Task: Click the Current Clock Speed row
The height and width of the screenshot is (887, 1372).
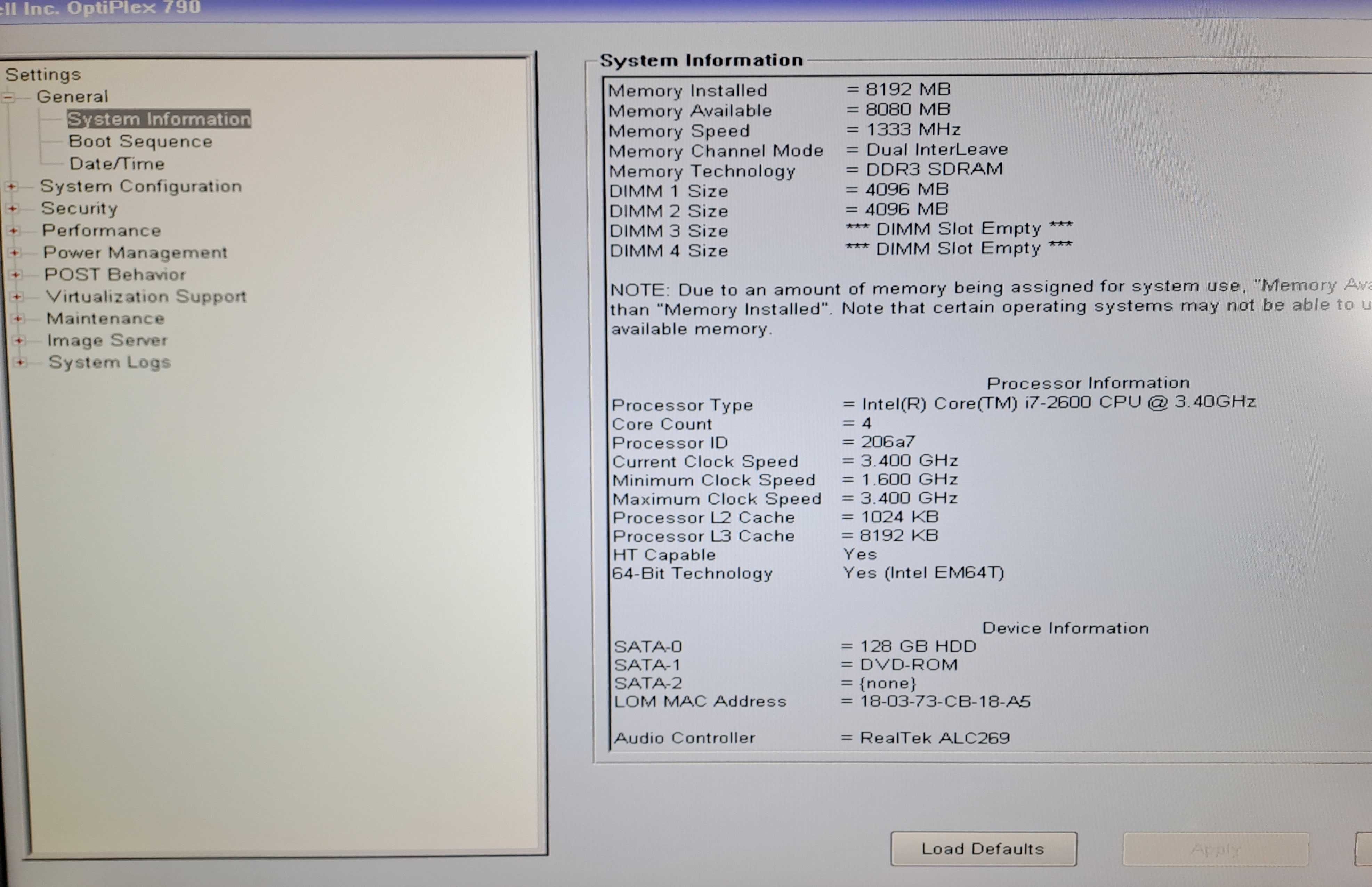Action: (x=785, y=461)
